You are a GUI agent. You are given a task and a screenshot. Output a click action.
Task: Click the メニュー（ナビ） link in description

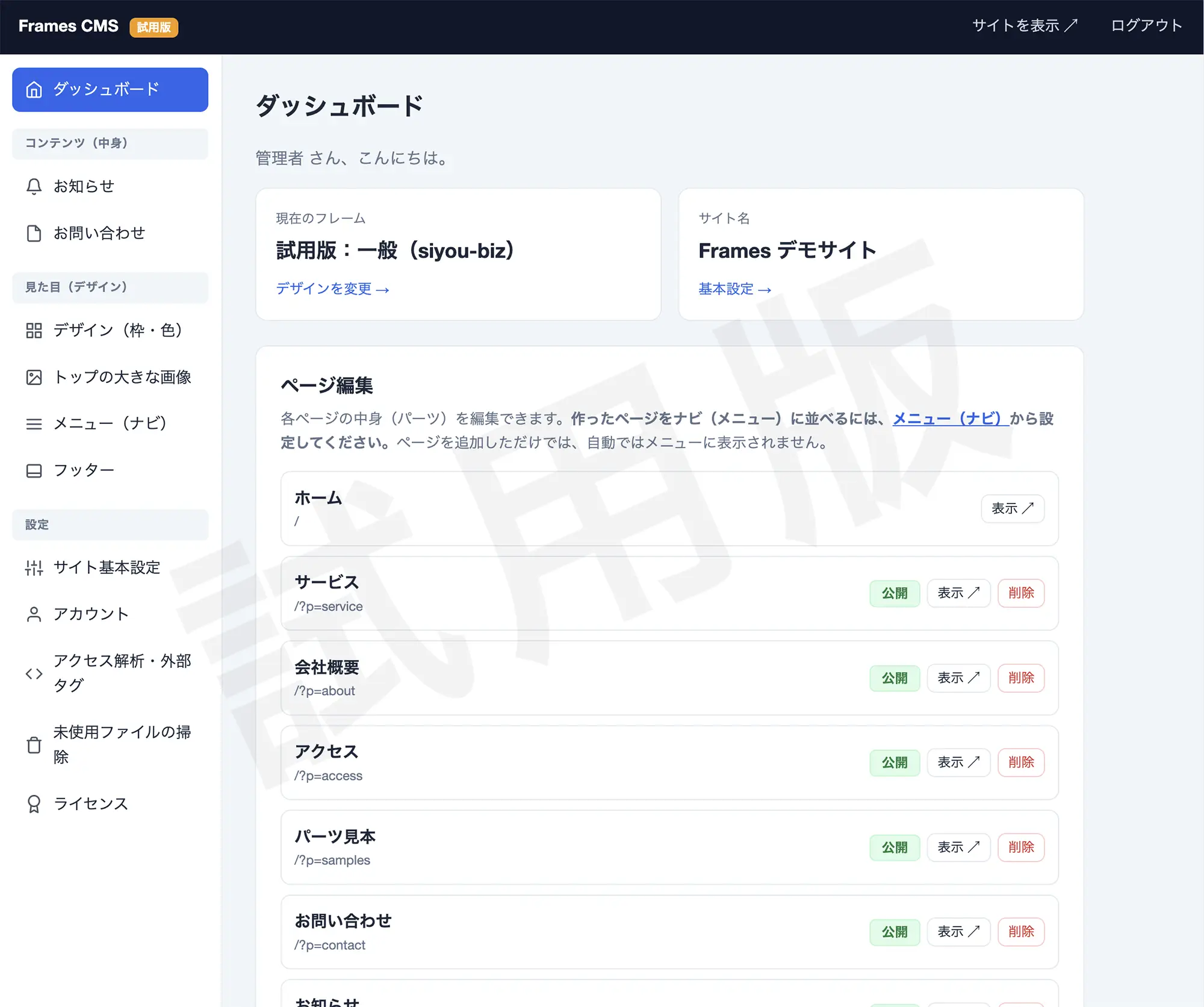coord(951,419)
